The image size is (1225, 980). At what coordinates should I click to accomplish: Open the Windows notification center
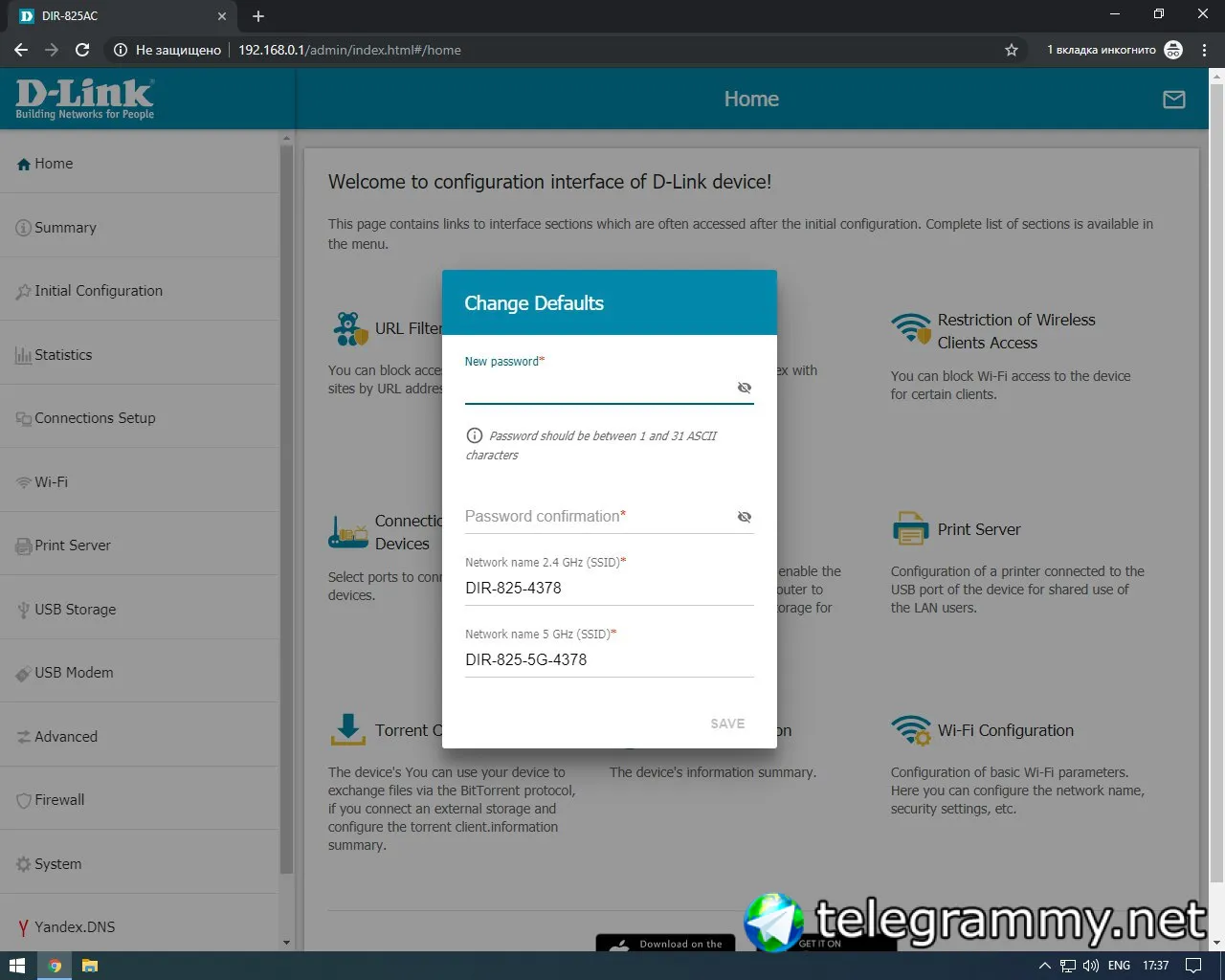(1193, 966)
